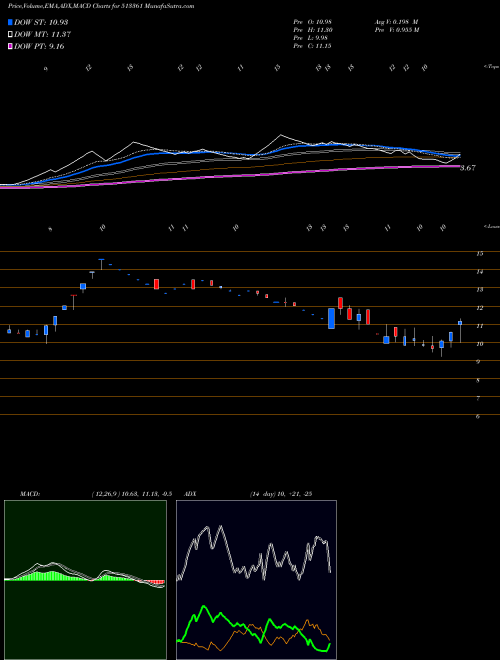Screen dimensions: 500x660
Task: Click the 'Pre C: 11.15' value
Action: tap(312, 46)
